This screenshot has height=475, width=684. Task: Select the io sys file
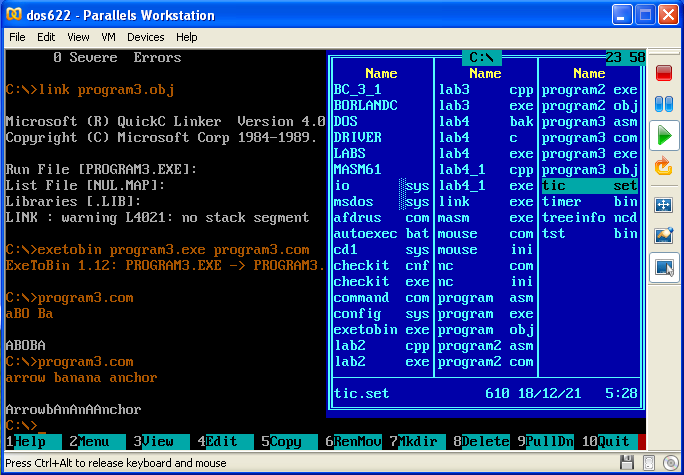point(382,186)
